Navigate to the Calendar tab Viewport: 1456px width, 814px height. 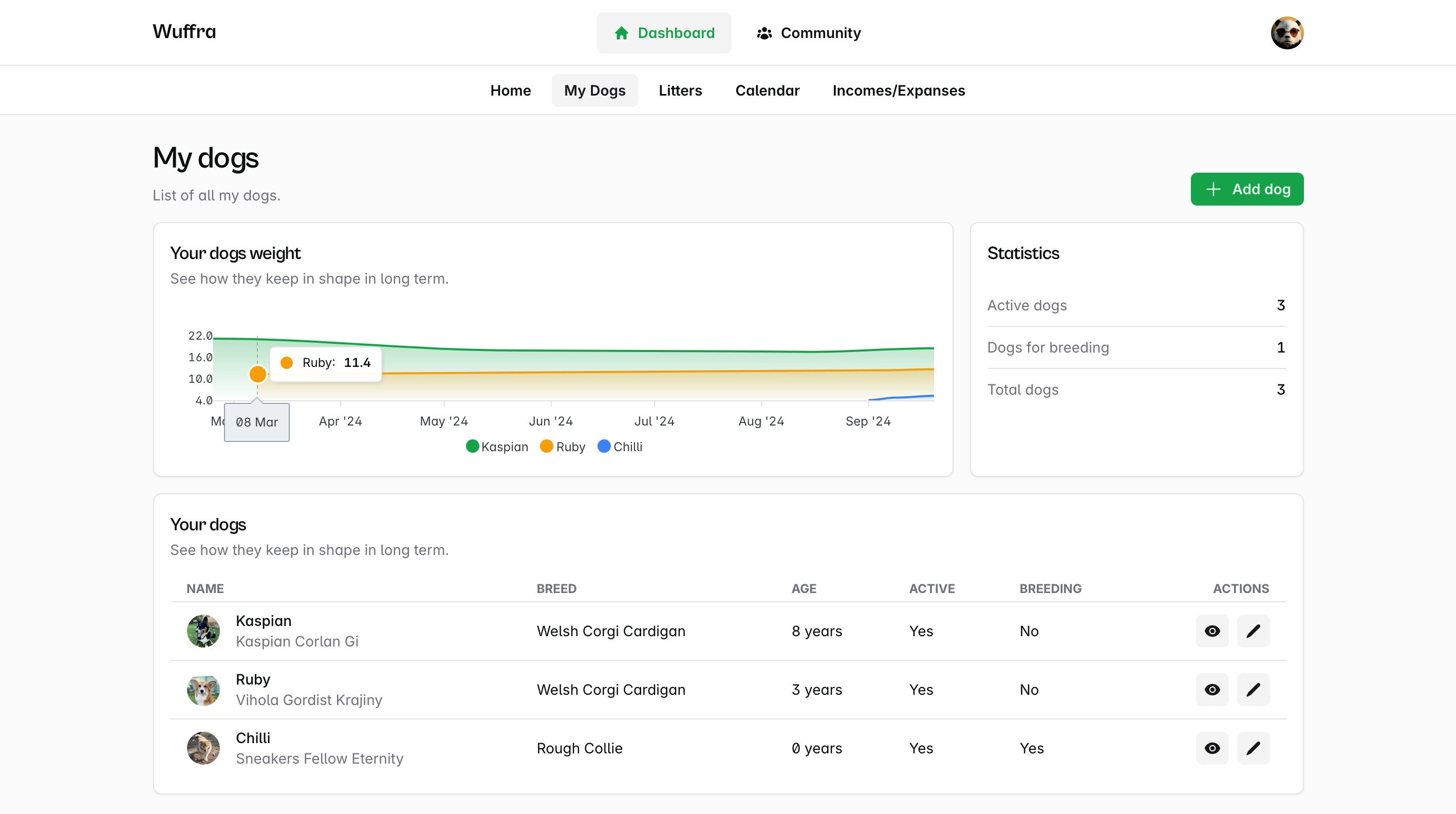click(x=767, y=90)
